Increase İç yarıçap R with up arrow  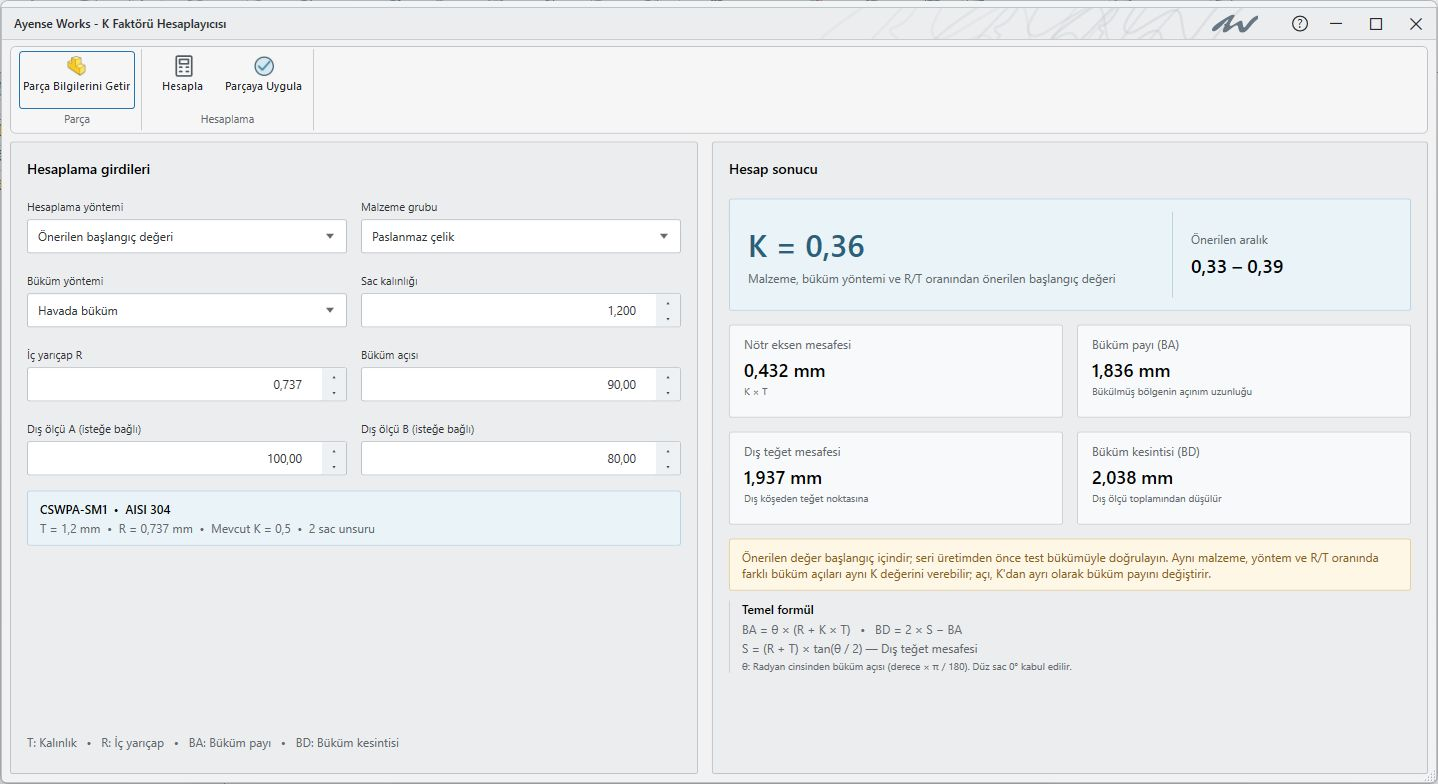point(333,377)
